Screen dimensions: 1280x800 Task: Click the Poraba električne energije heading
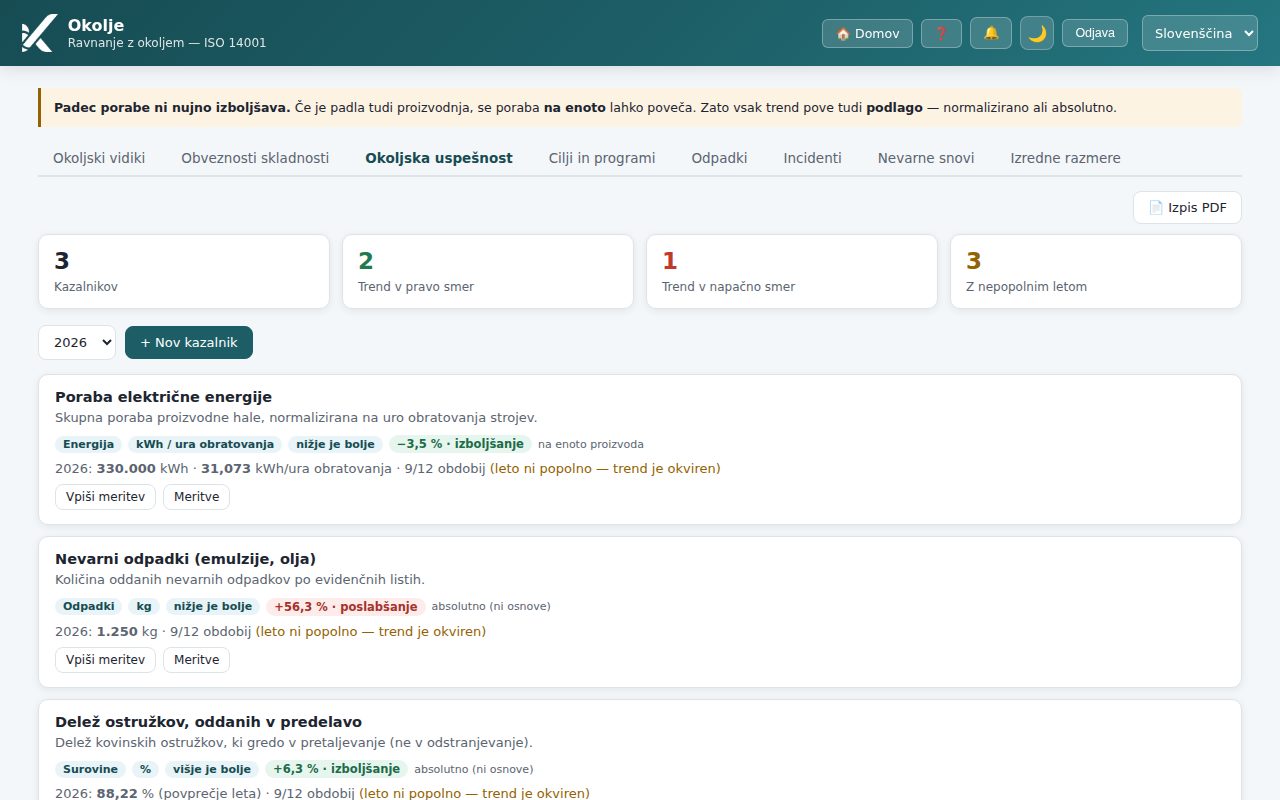[x=163, y=397]
